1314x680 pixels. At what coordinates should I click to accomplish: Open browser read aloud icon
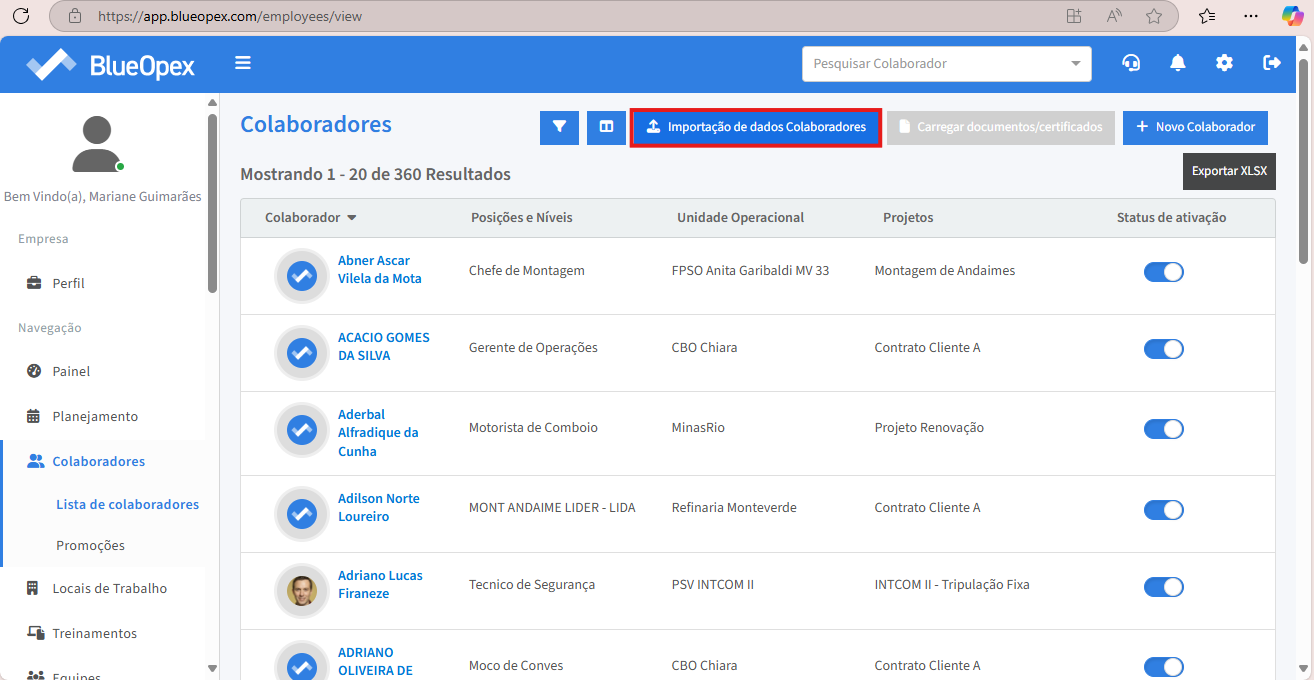1114,16
